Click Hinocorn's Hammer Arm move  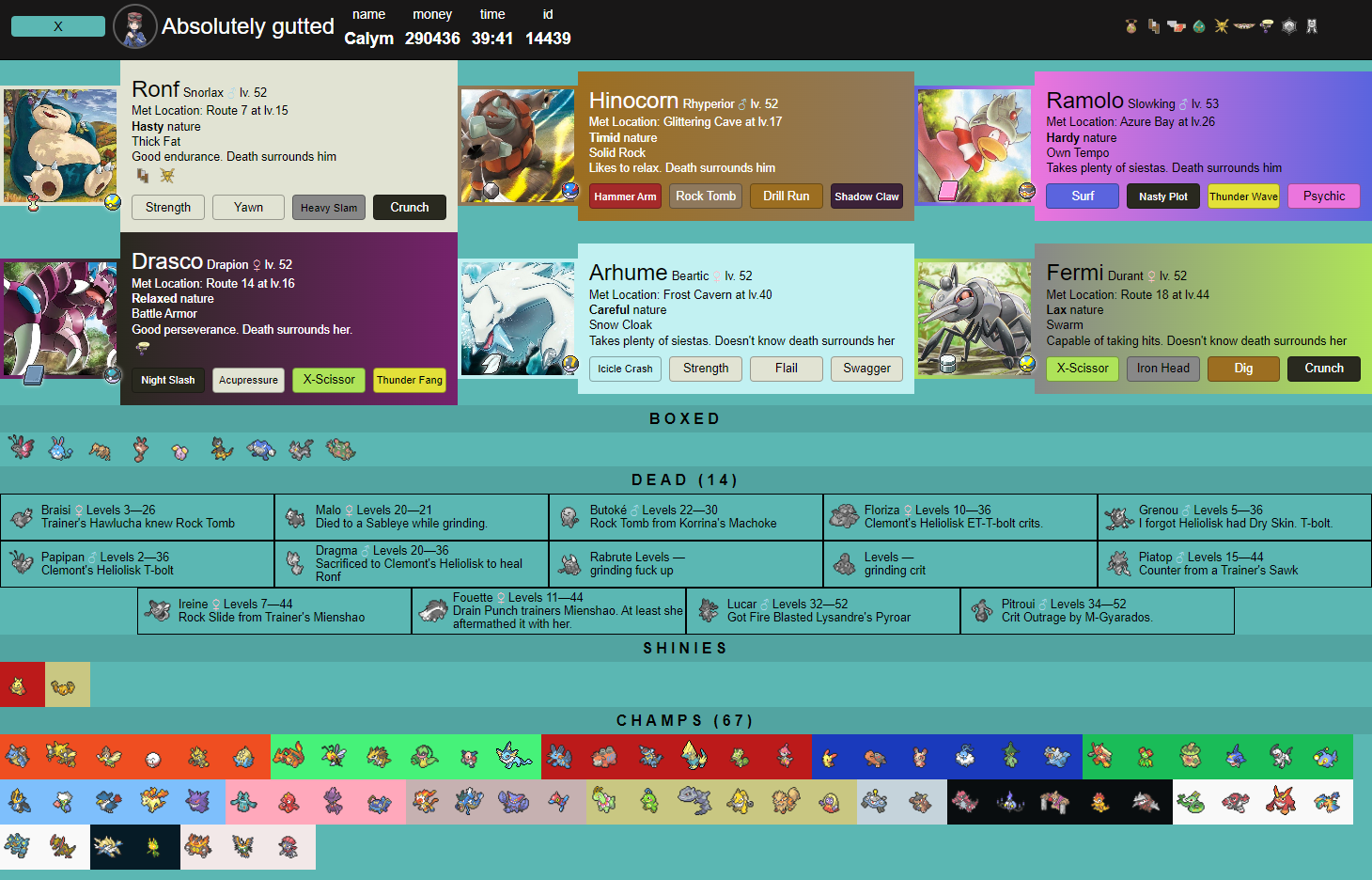click(625, 196)
